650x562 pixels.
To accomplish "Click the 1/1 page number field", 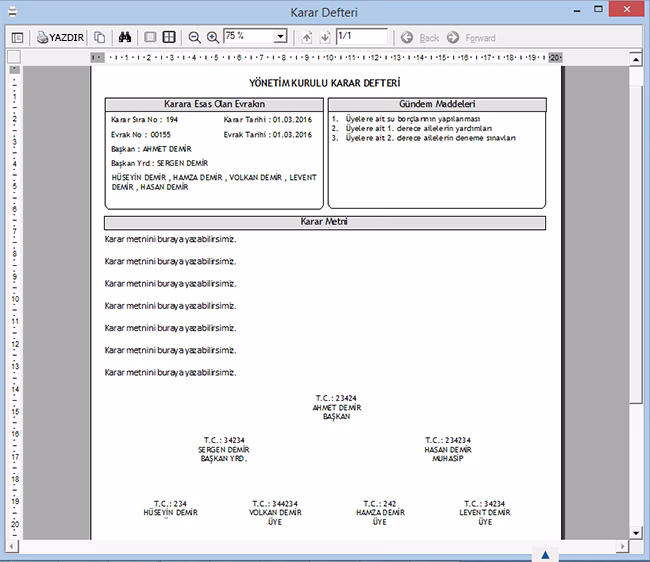I will coord(362,36).
